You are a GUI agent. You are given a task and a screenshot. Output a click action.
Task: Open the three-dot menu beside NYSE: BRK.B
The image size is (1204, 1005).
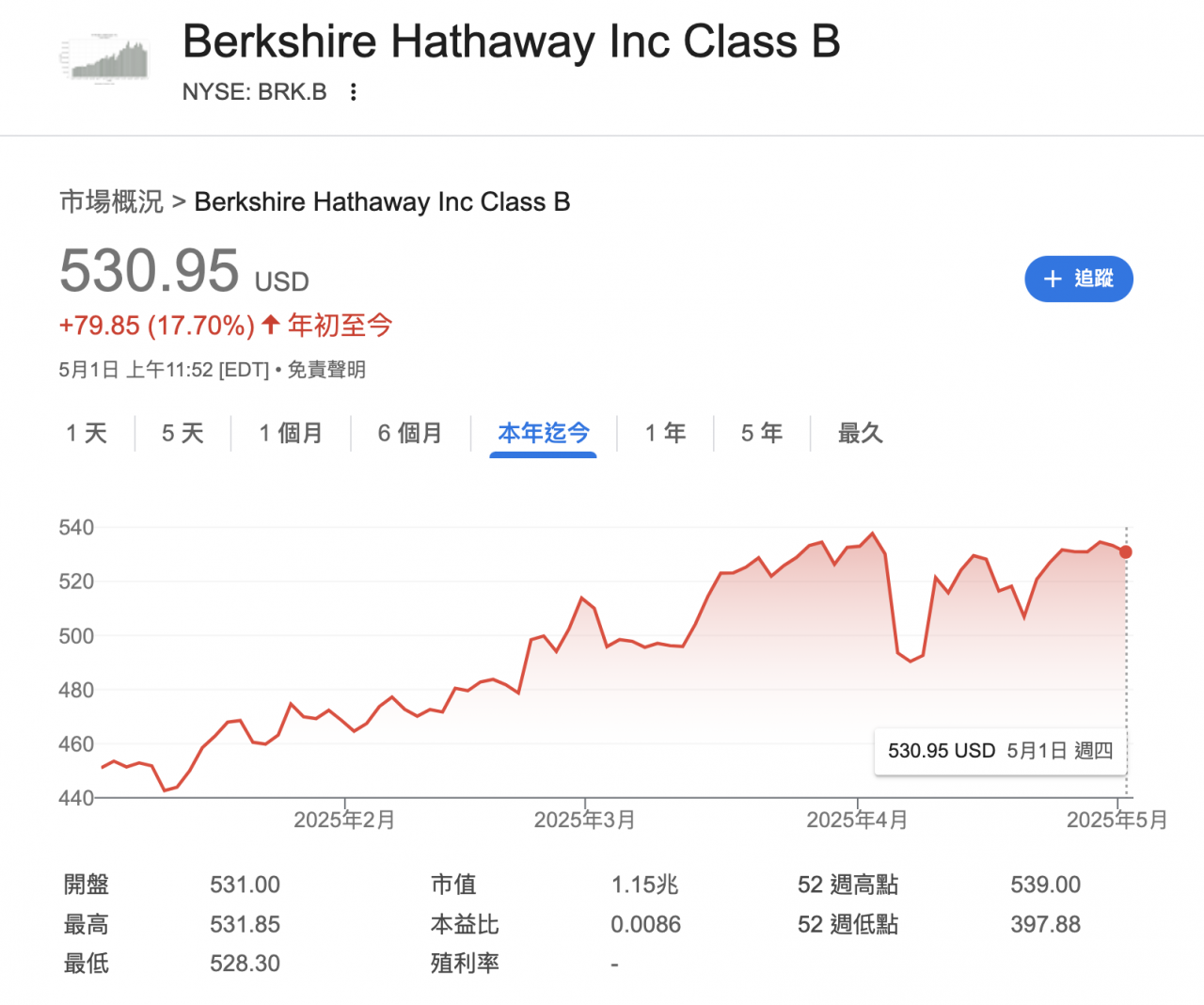[353, 92]
